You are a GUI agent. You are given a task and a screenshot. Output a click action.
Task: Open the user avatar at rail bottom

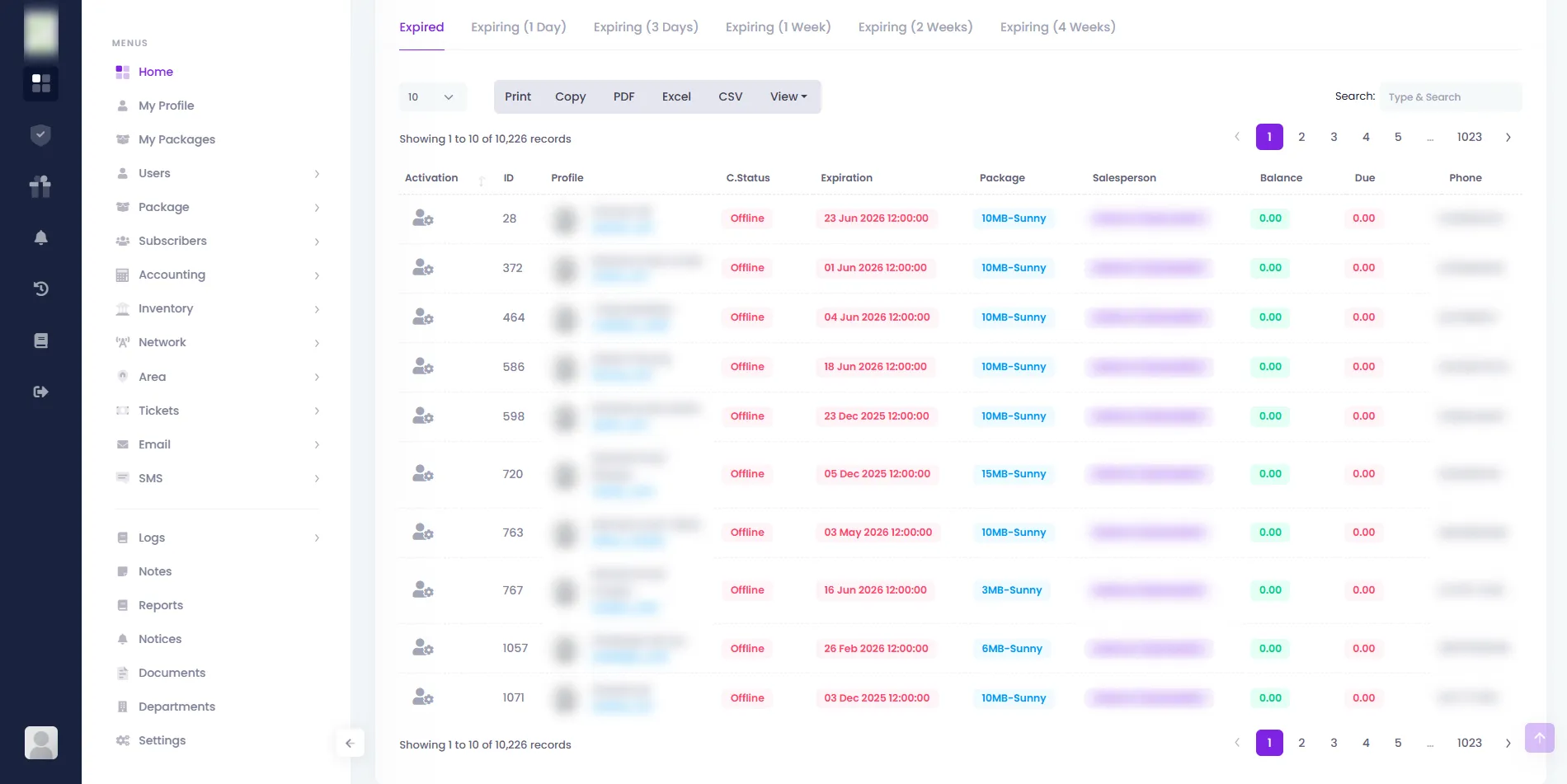pos(41,743)
